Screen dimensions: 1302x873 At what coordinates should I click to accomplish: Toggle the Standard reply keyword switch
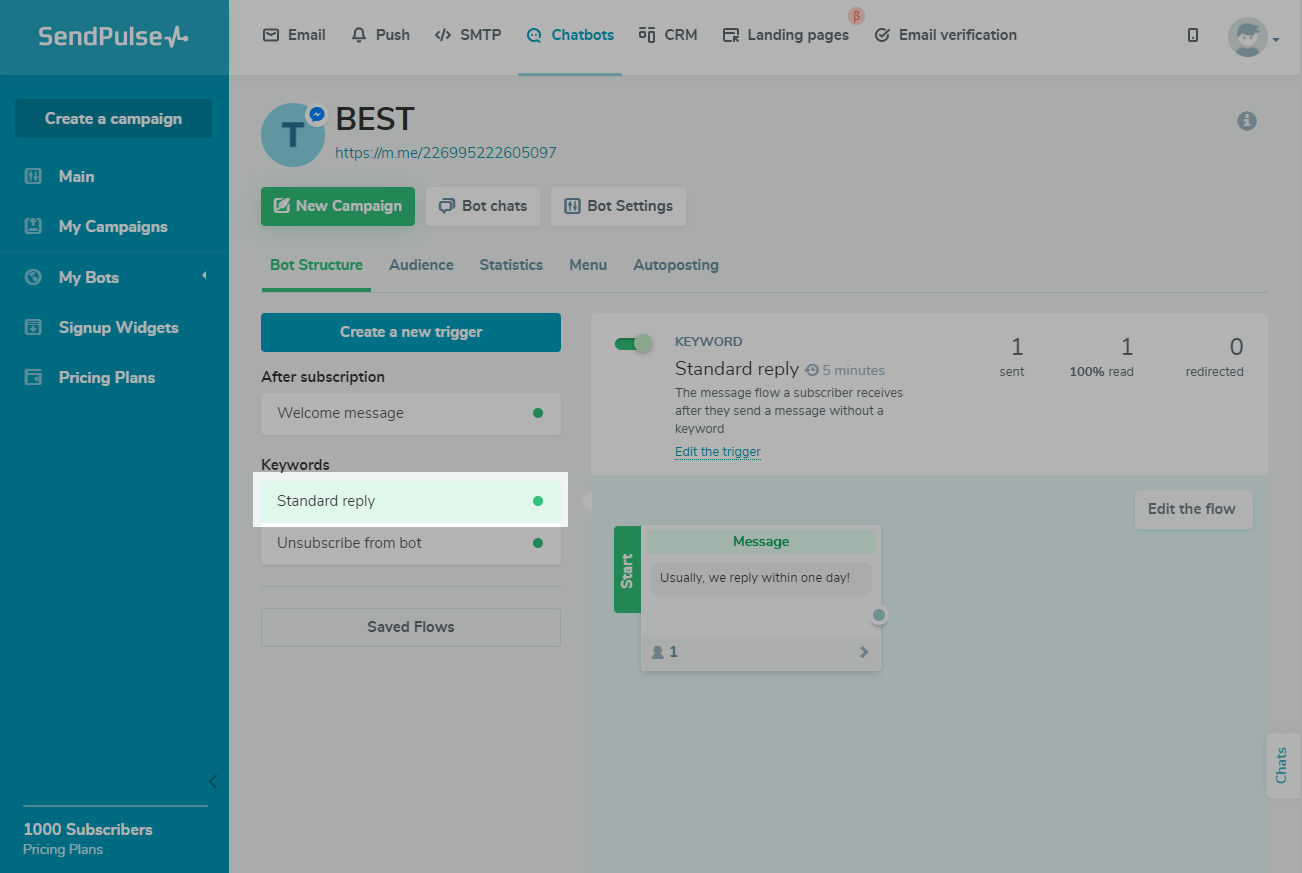pyautogui.click(x=633, y=343)
